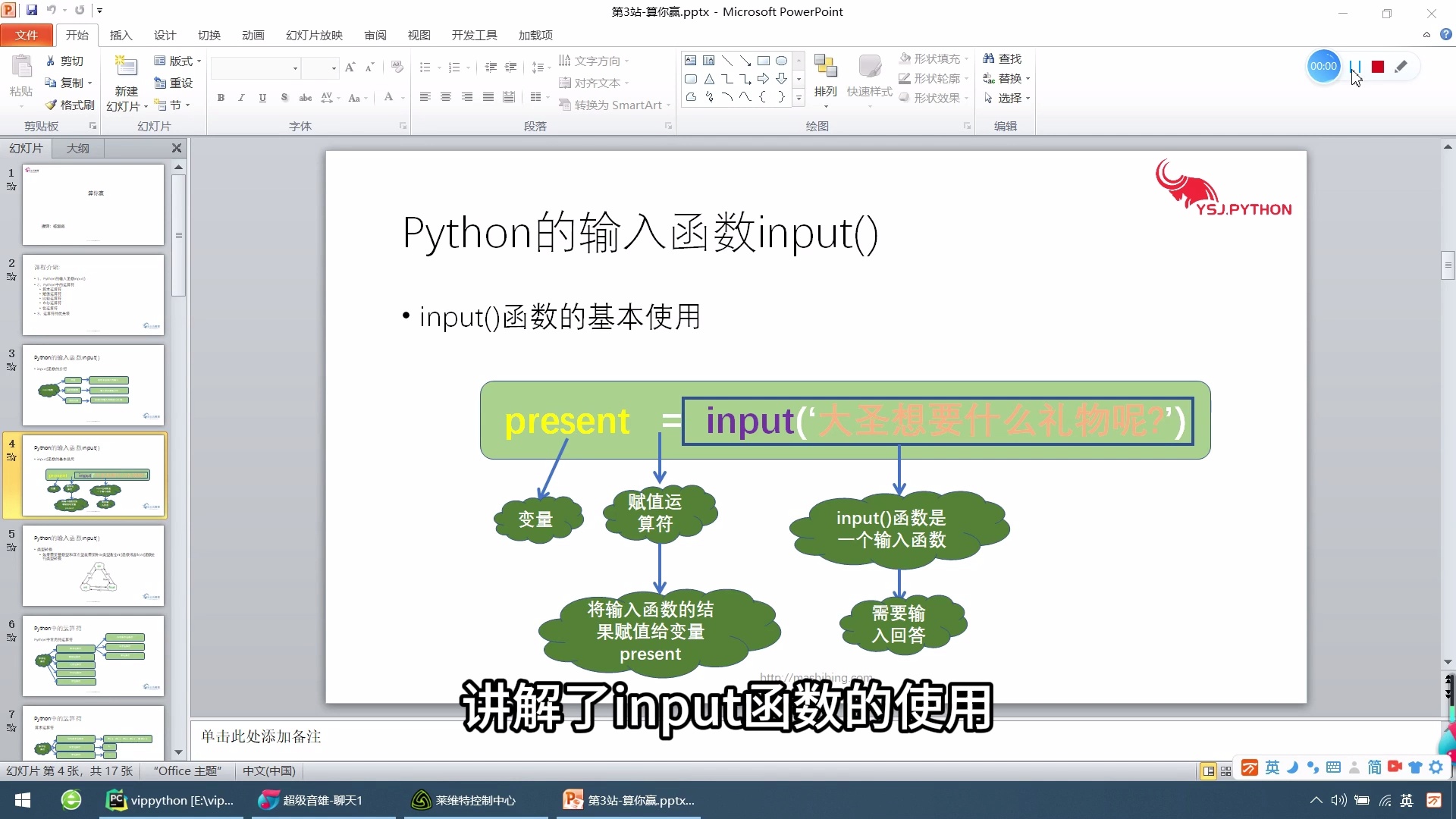
Task: Click the Find binoculars icon
Action: [x=988, y=58]
